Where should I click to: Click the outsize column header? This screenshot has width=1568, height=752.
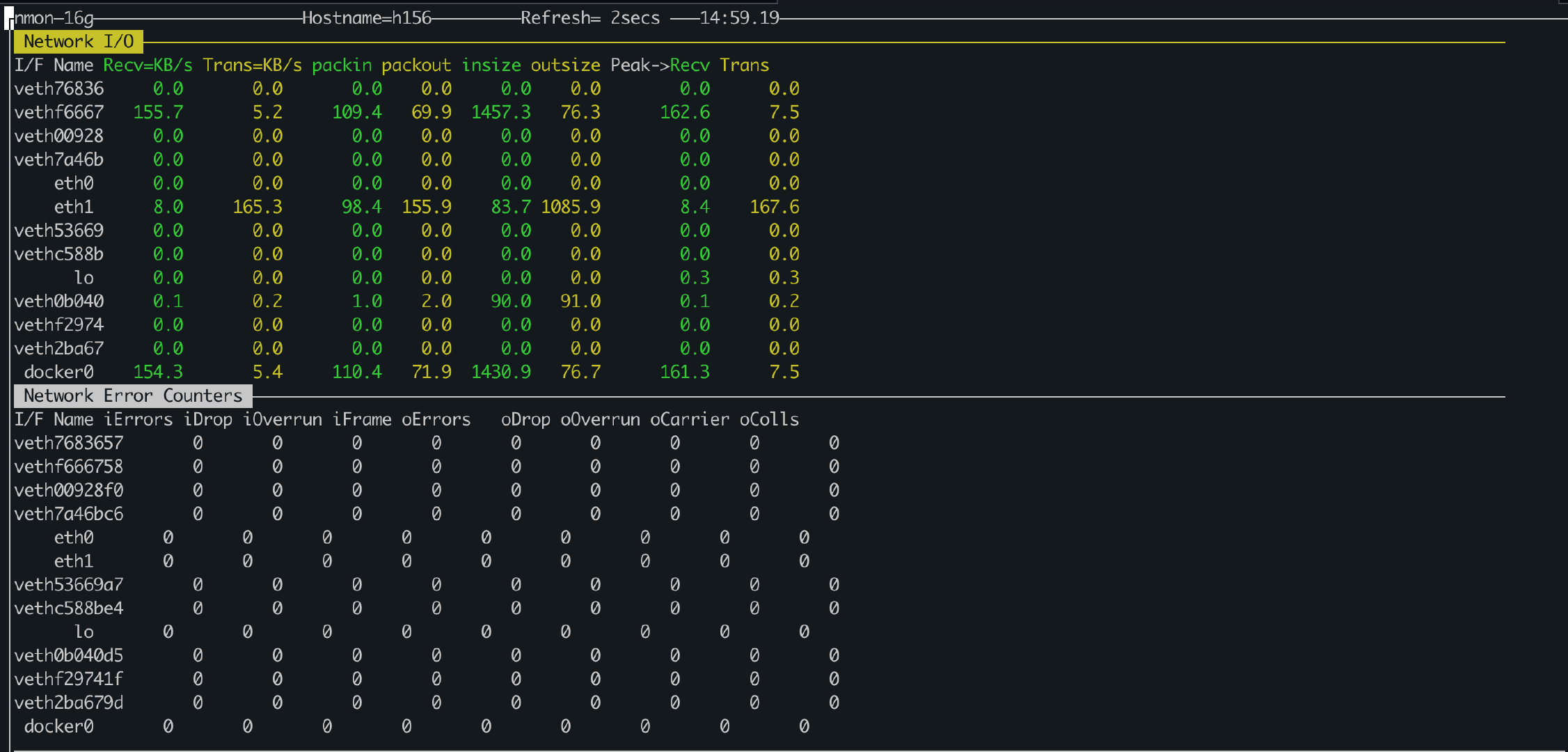pos(565,65)
